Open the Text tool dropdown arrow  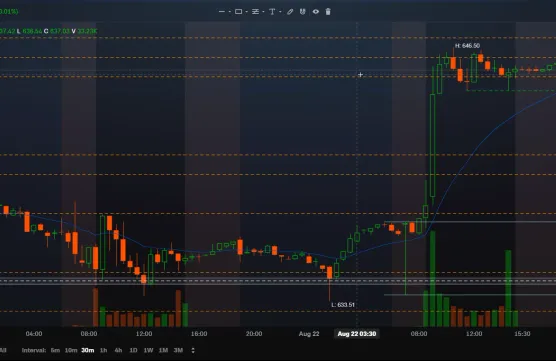tap(280, 12)
